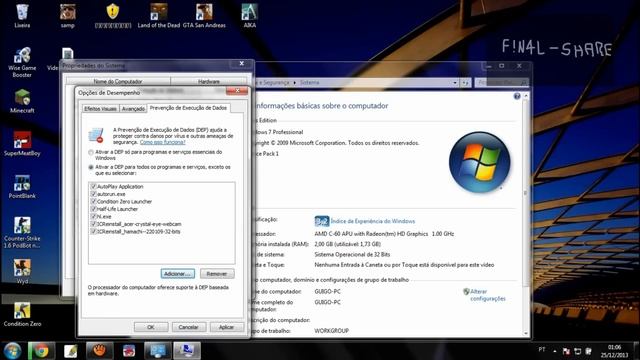Open the red-and-white taskbar application icon
The image size is (640, 360).
(129, 351)
